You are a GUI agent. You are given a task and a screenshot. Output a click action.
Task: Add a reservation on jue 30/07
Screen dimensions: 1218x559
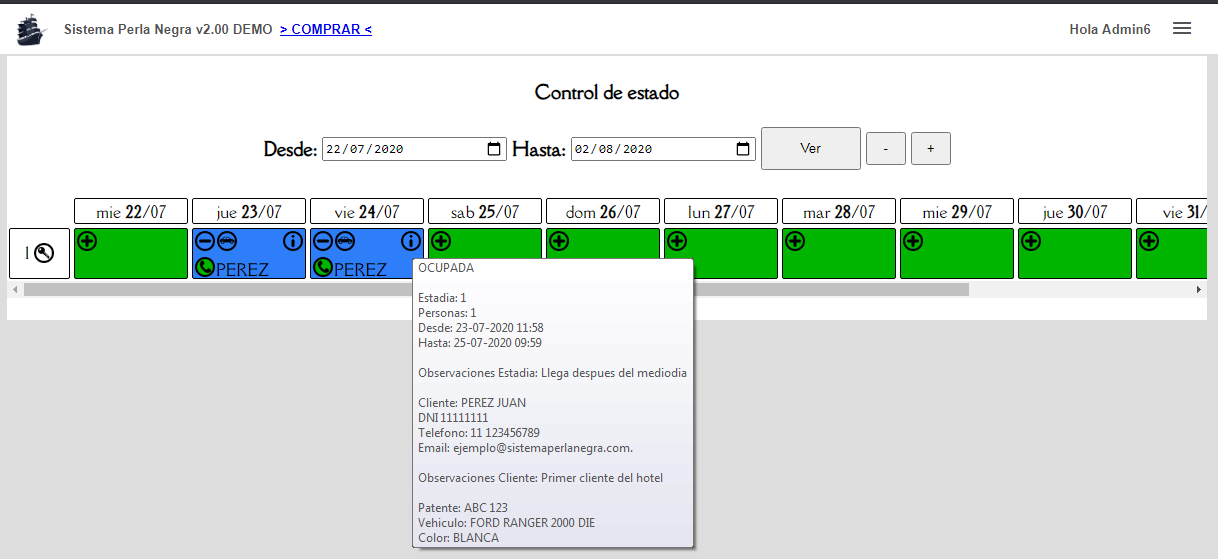[1031, 241]
